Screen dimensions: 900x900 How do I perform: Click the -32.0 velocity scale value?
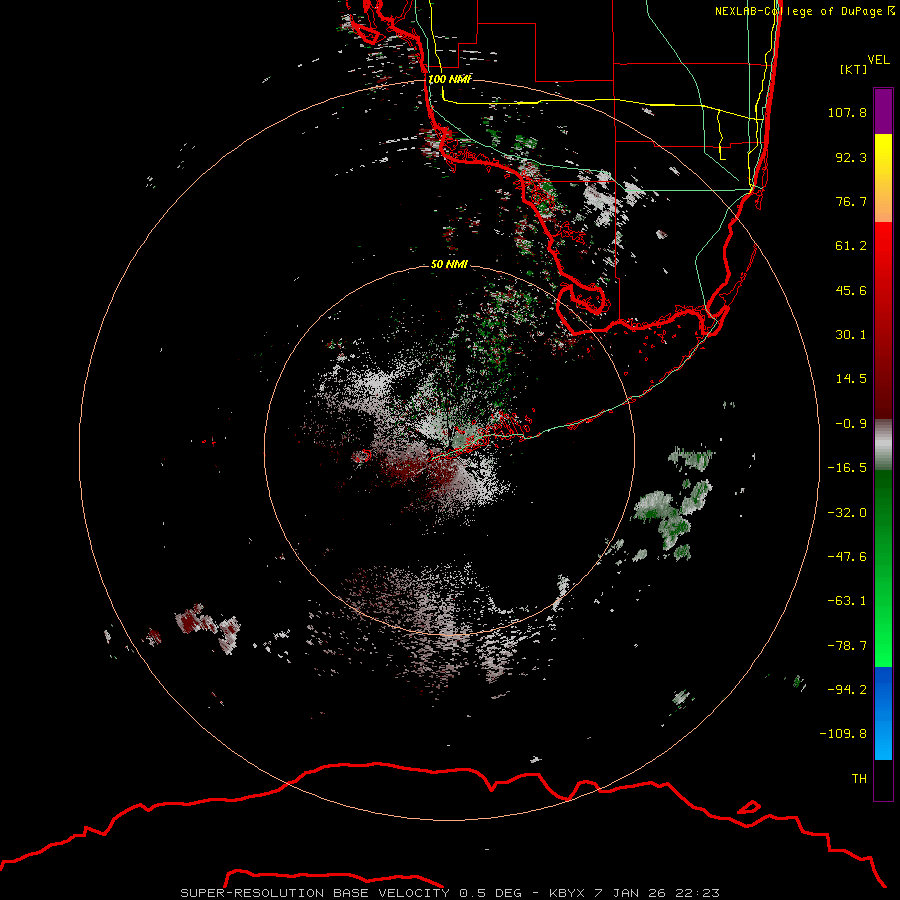(847, 513)
